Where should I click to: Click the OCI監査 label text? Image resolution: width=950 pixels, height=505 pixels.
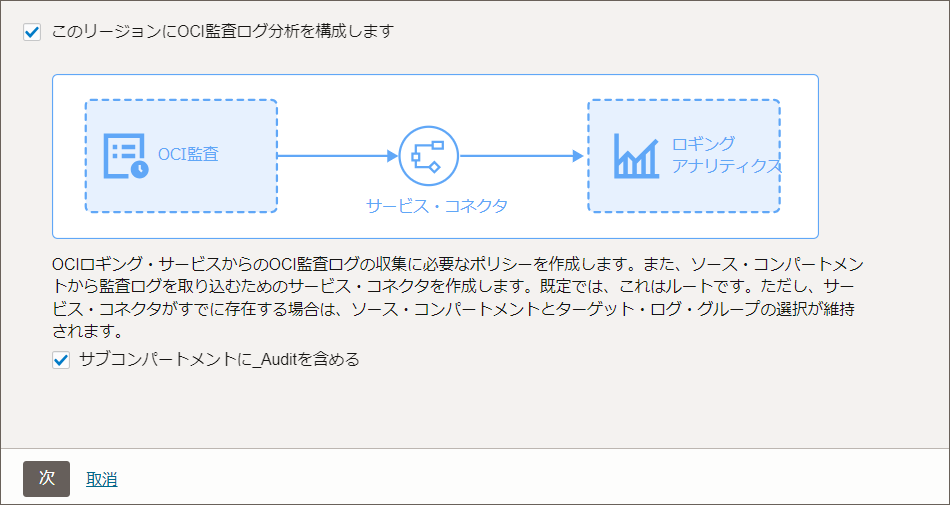point(188,154)
